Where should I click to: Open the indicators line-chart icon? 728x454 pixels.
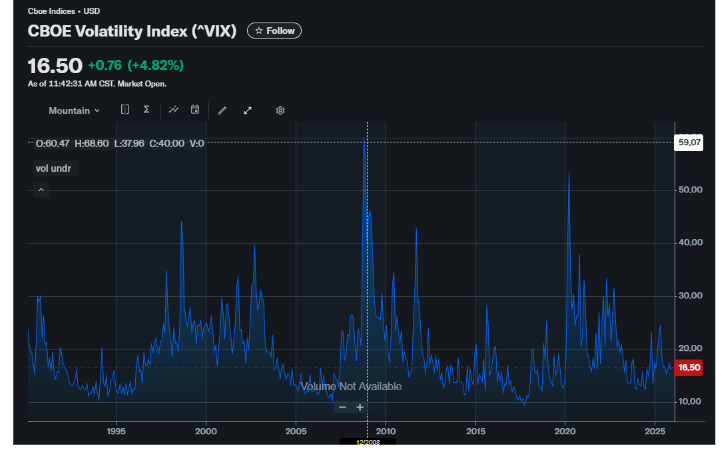coord(173,110)
